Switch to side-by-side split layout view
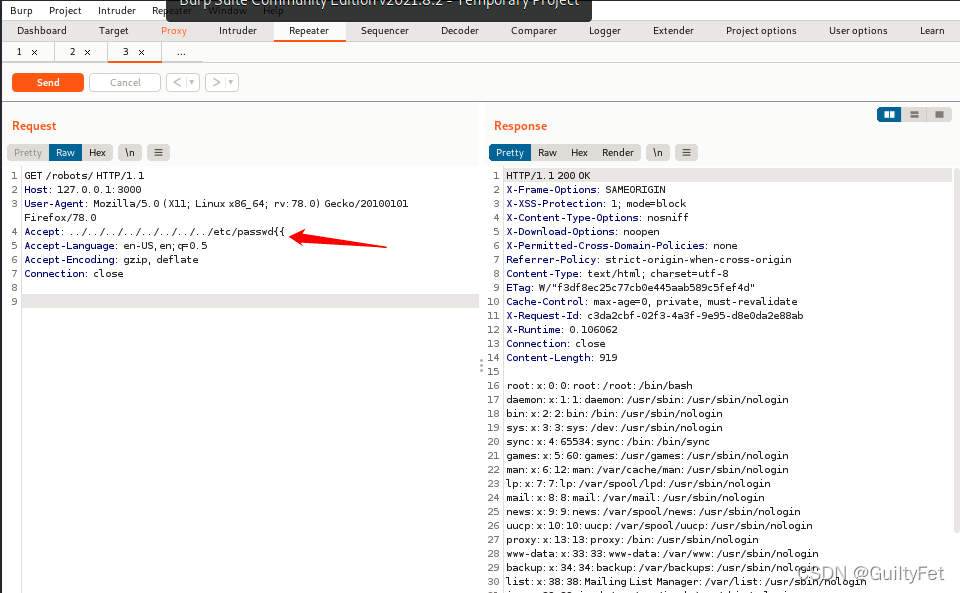960x593 pixels. pos(889,114)
